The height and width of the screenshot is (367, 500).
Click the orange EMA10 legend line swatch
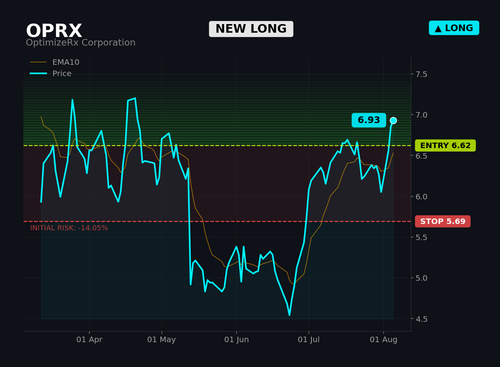click(x=38, y=62)
